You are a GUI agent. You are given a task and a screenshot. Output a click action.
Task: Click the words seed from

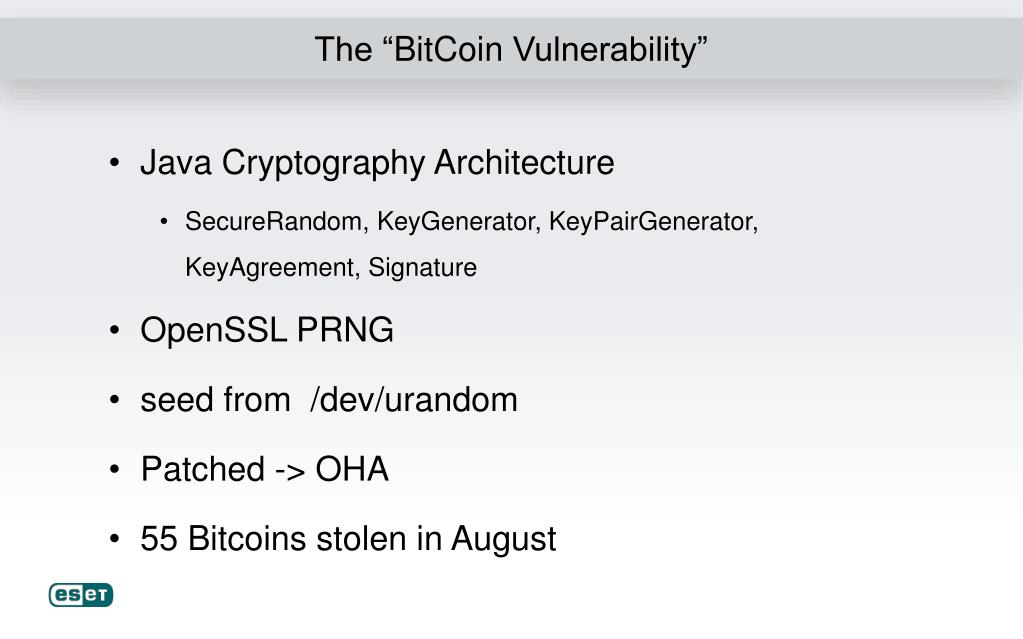[x=215, y=399]
